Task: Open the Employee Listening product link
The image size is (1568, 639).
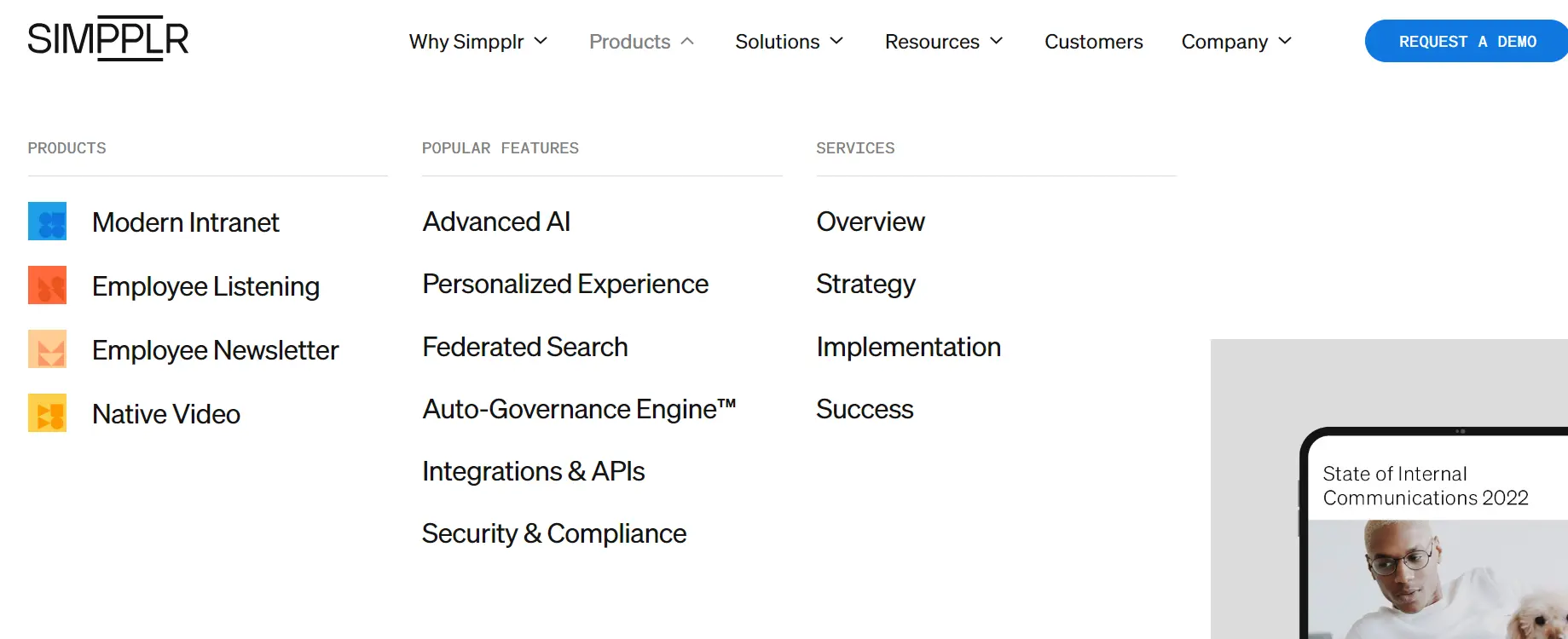Action: tap(205, 286)
